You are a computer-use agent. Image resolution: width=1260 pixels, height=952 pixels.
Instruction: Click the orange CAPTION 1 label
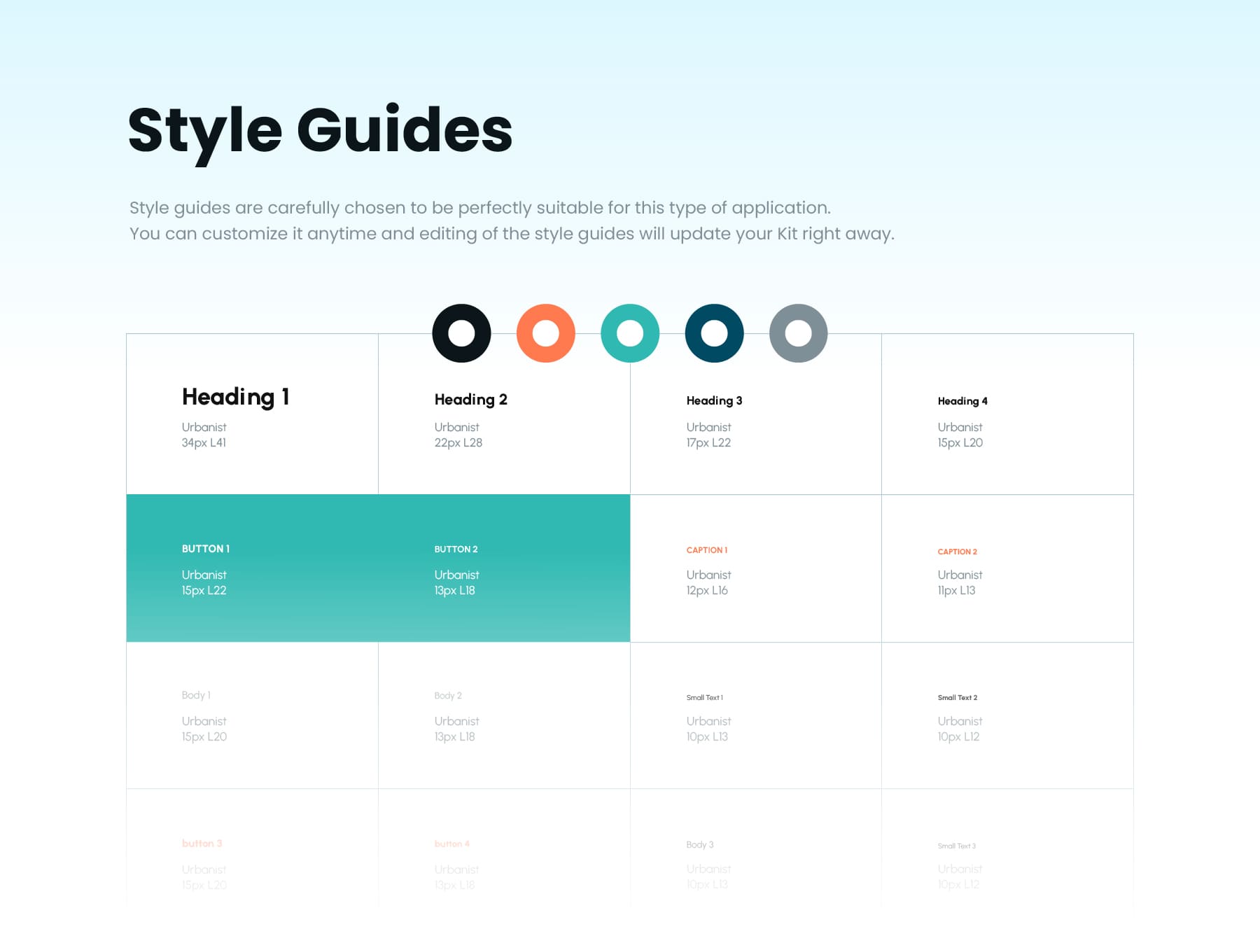pyautogui.click(x=706, y=550)
